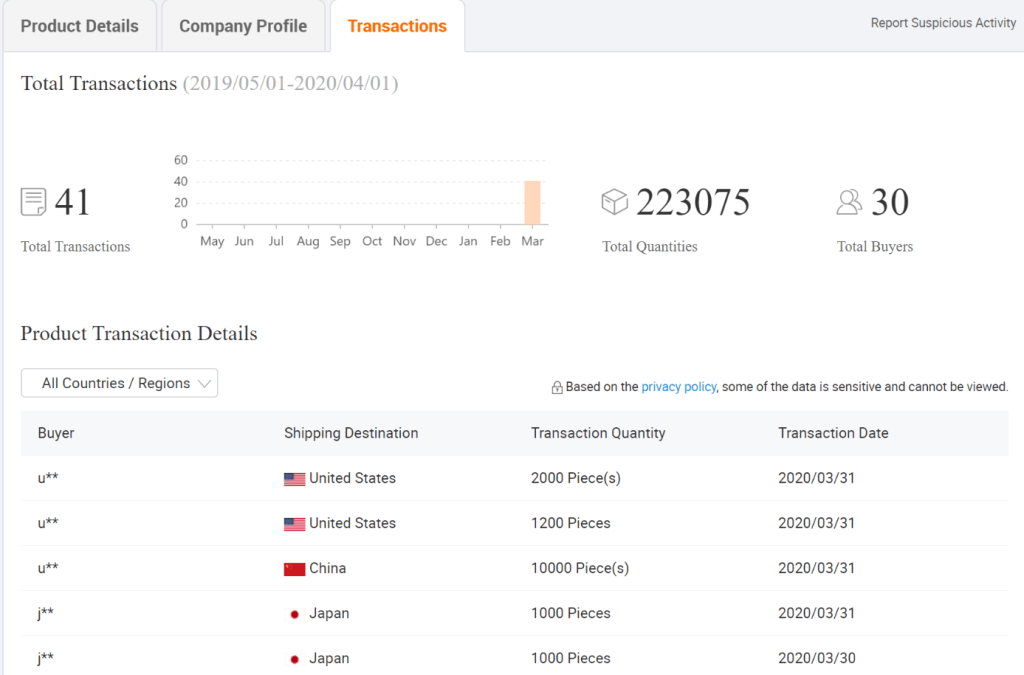
Task: Click the Total Buyers person icon
Action: [849, 202]
